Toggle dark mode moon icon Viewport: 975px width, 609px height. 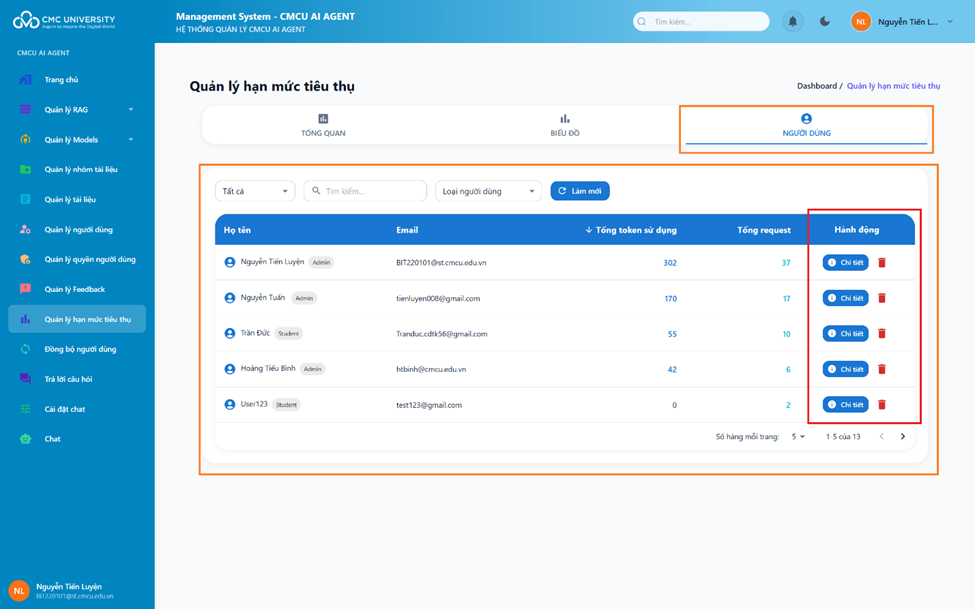point(825,21)
